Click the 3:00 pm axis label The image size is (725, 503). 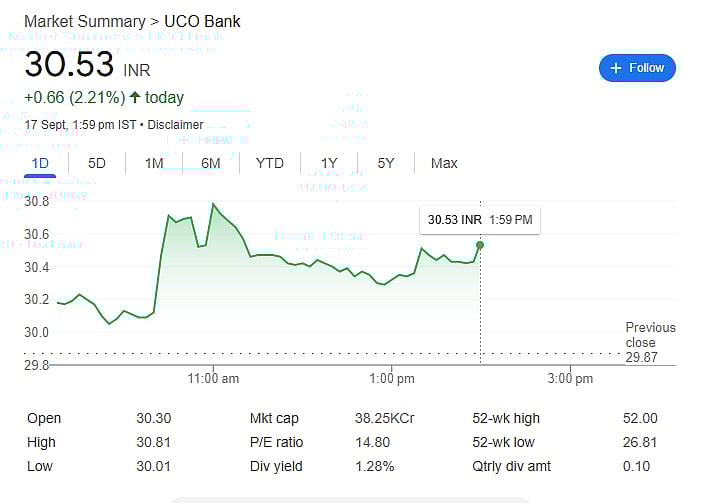[x=570, y=379]
